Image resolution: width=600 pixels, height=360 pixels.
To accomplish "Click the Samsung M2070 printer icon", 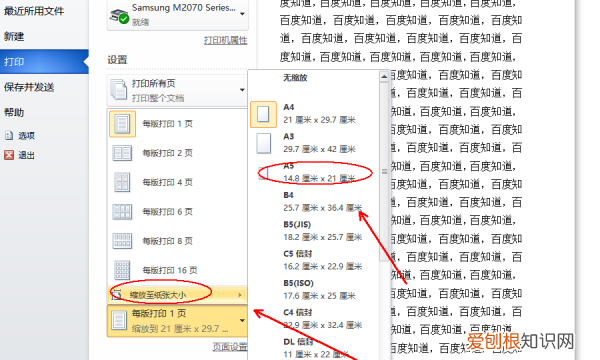I will [x=119, y=16].
